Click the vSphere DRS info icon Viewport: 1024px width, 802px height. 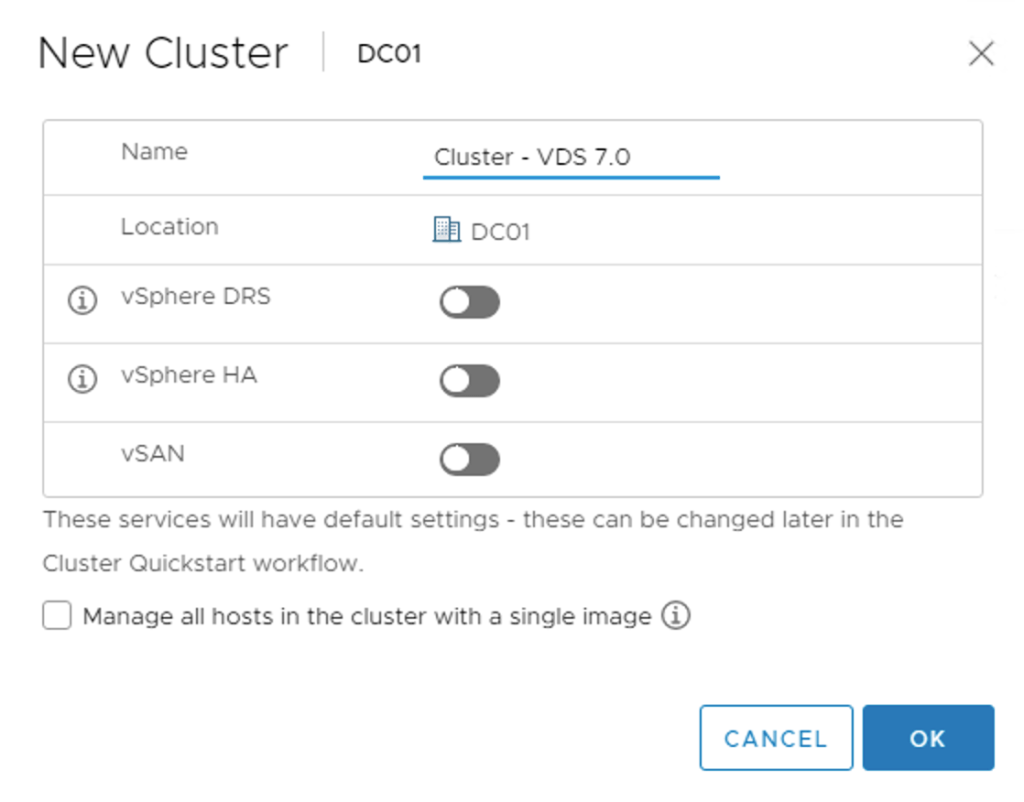click(x=82, y=300)
